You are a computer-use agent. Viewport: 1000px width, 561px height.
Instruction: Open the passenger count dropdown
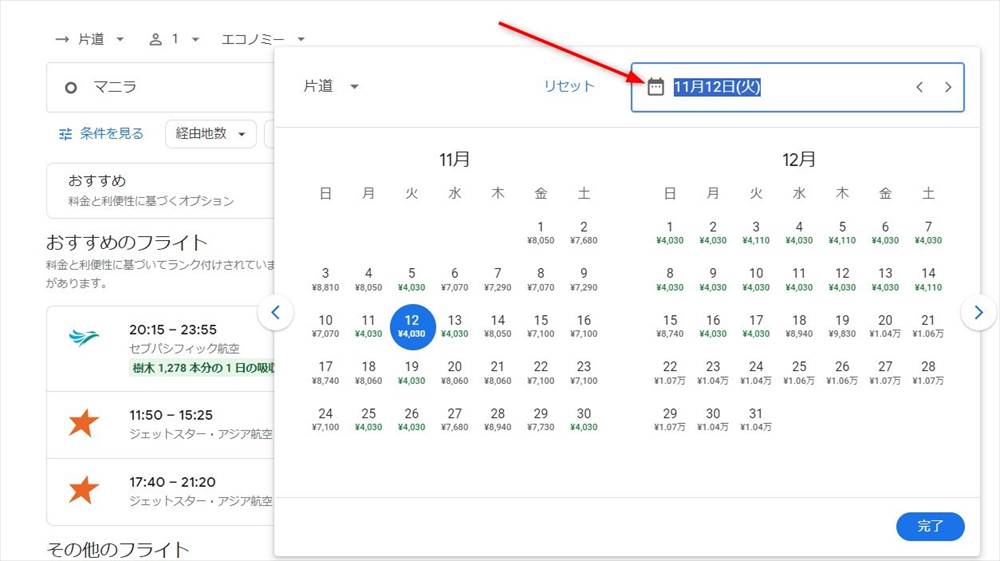[x=174, y=39]
